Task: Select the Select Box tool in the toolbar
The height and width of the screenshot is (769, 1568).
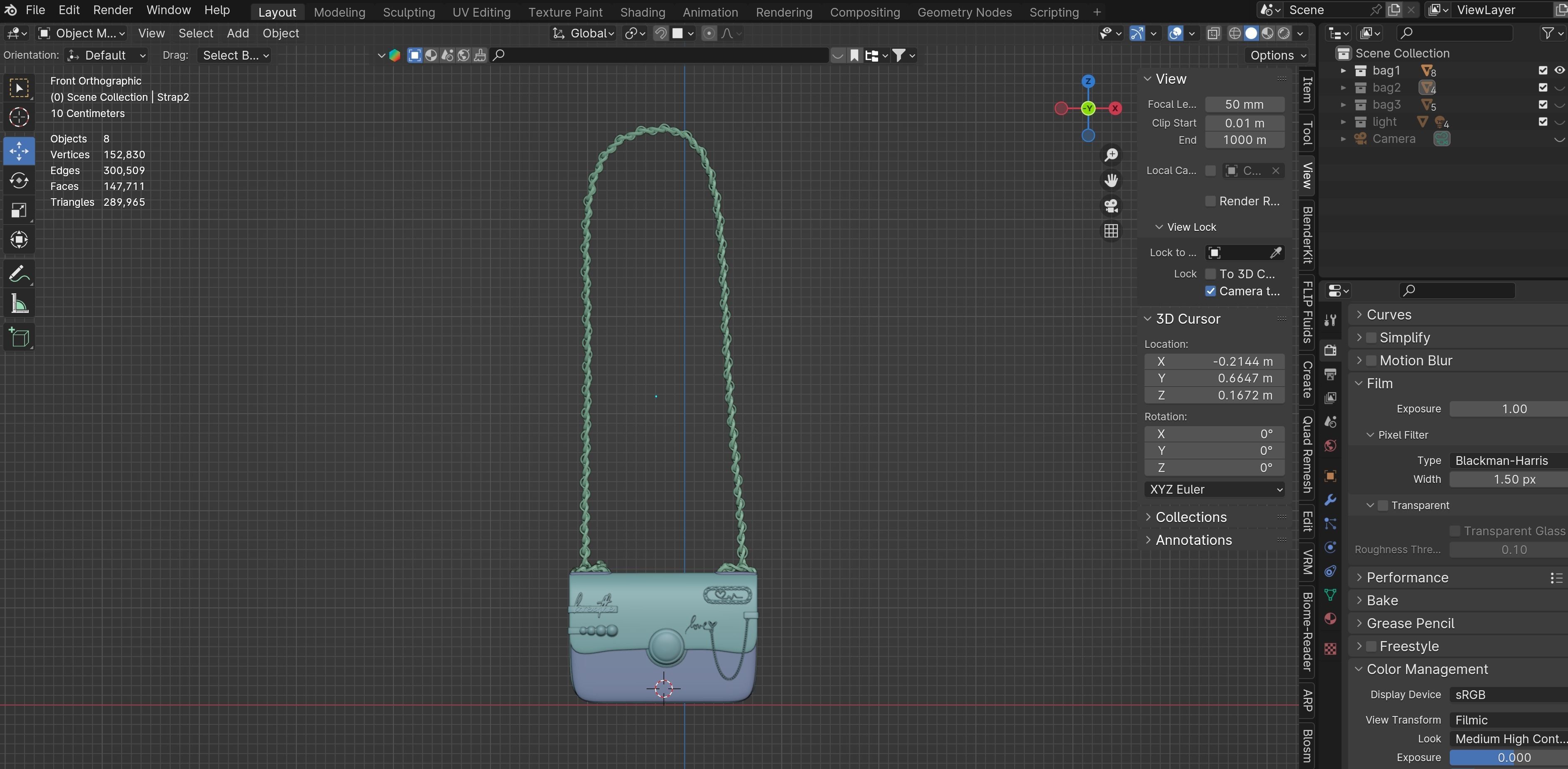Action: coord(19,88)
